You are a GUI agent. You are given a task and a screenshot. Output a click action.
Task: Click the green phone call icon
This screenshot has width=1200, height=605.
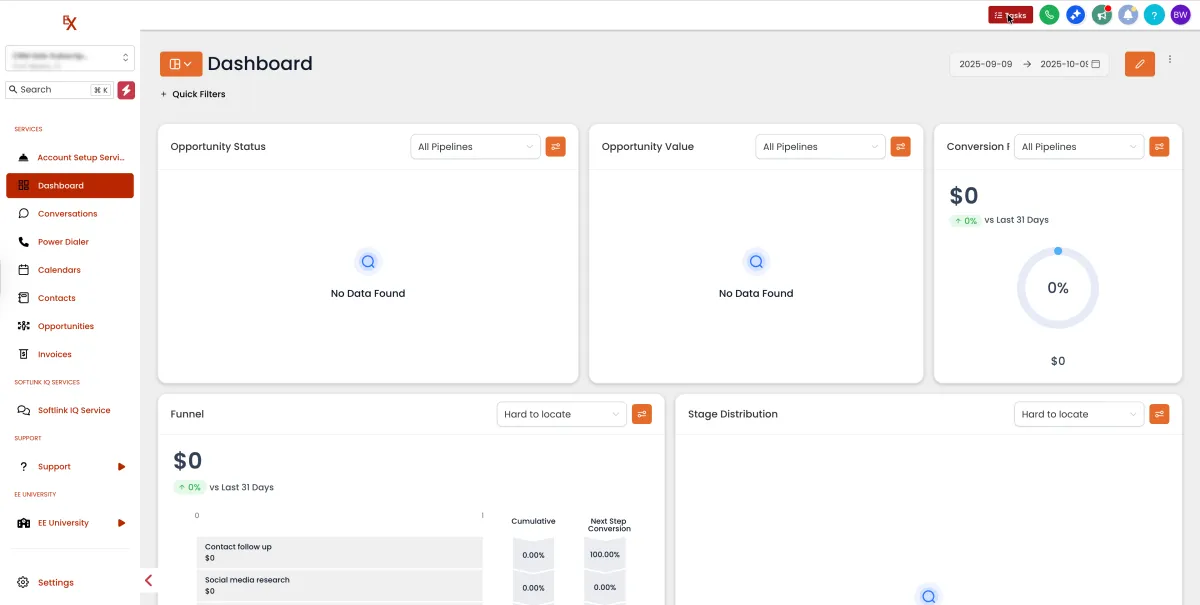(x=1049, y=15)
